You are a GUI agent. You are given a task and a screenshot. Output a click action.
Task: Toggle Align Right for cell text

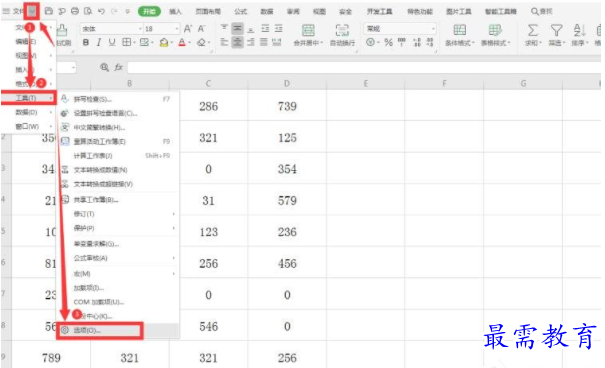click(251, 42)
